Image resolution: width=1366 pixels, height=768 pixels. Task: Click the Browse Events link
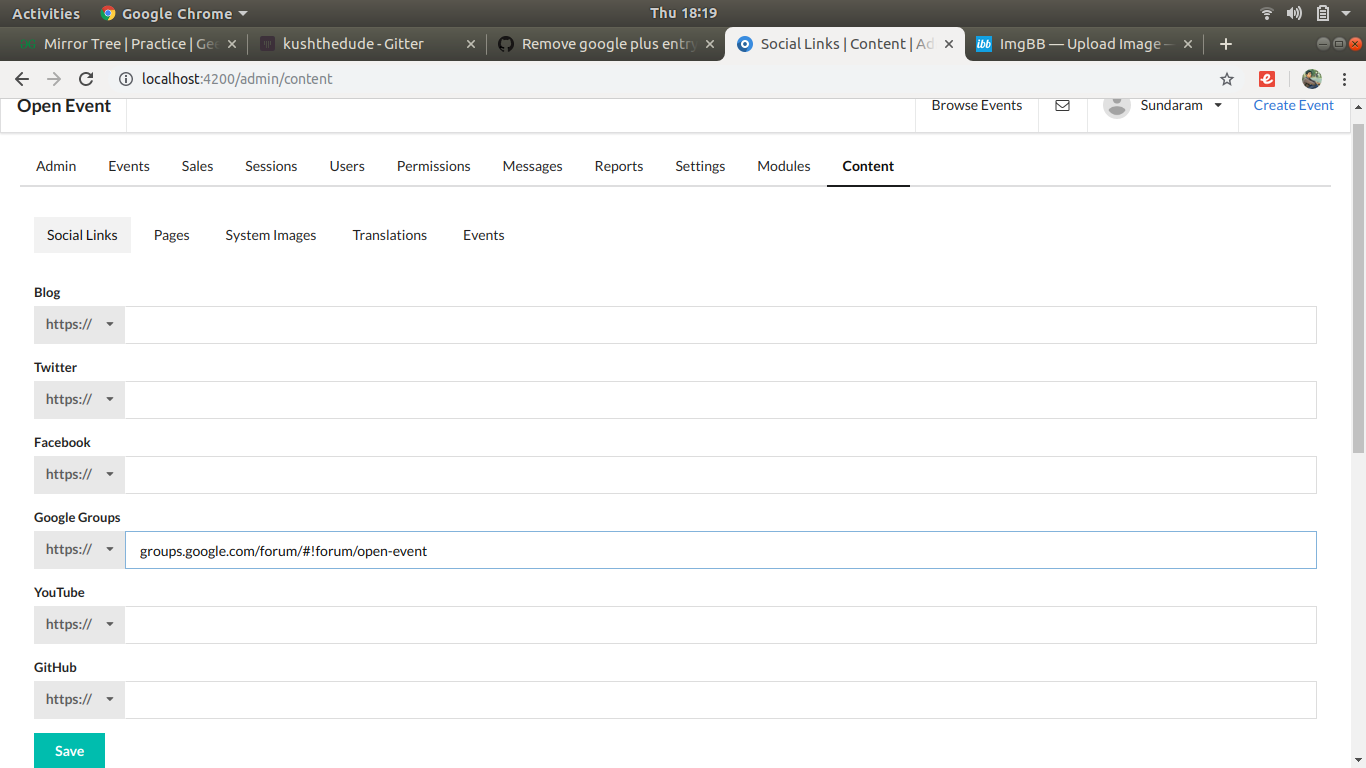(x=977, y=105)
